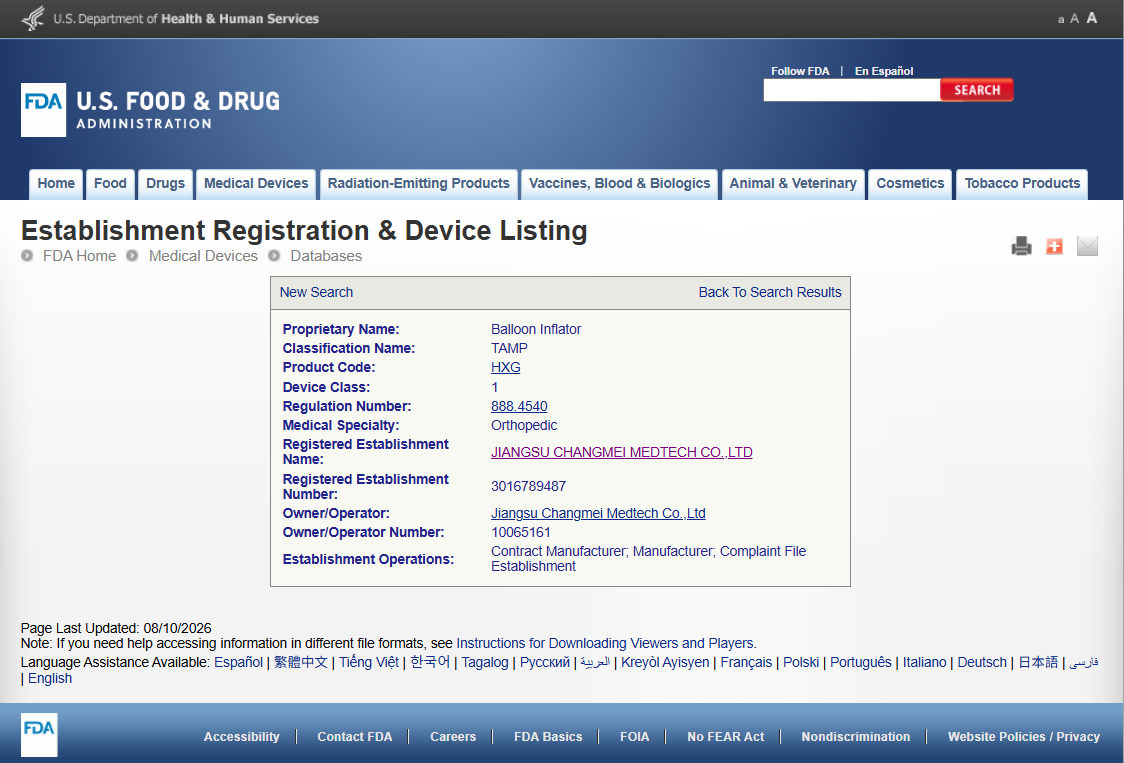
Task: Click the email envelope icon
Action: click(x=1087, y=246)
